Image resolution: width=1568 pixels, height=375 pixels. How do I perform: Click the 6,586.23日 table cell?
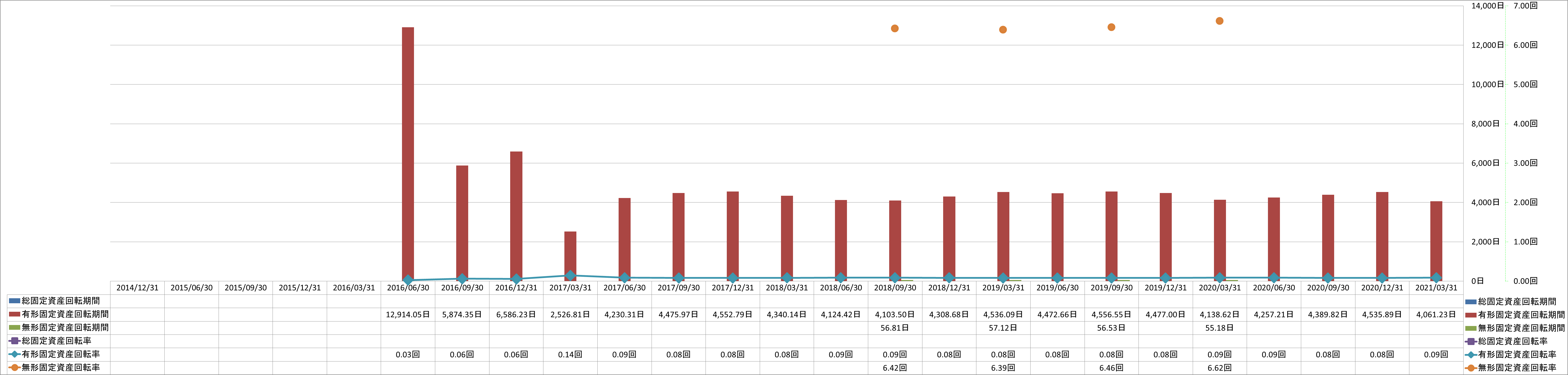(516, 315)
